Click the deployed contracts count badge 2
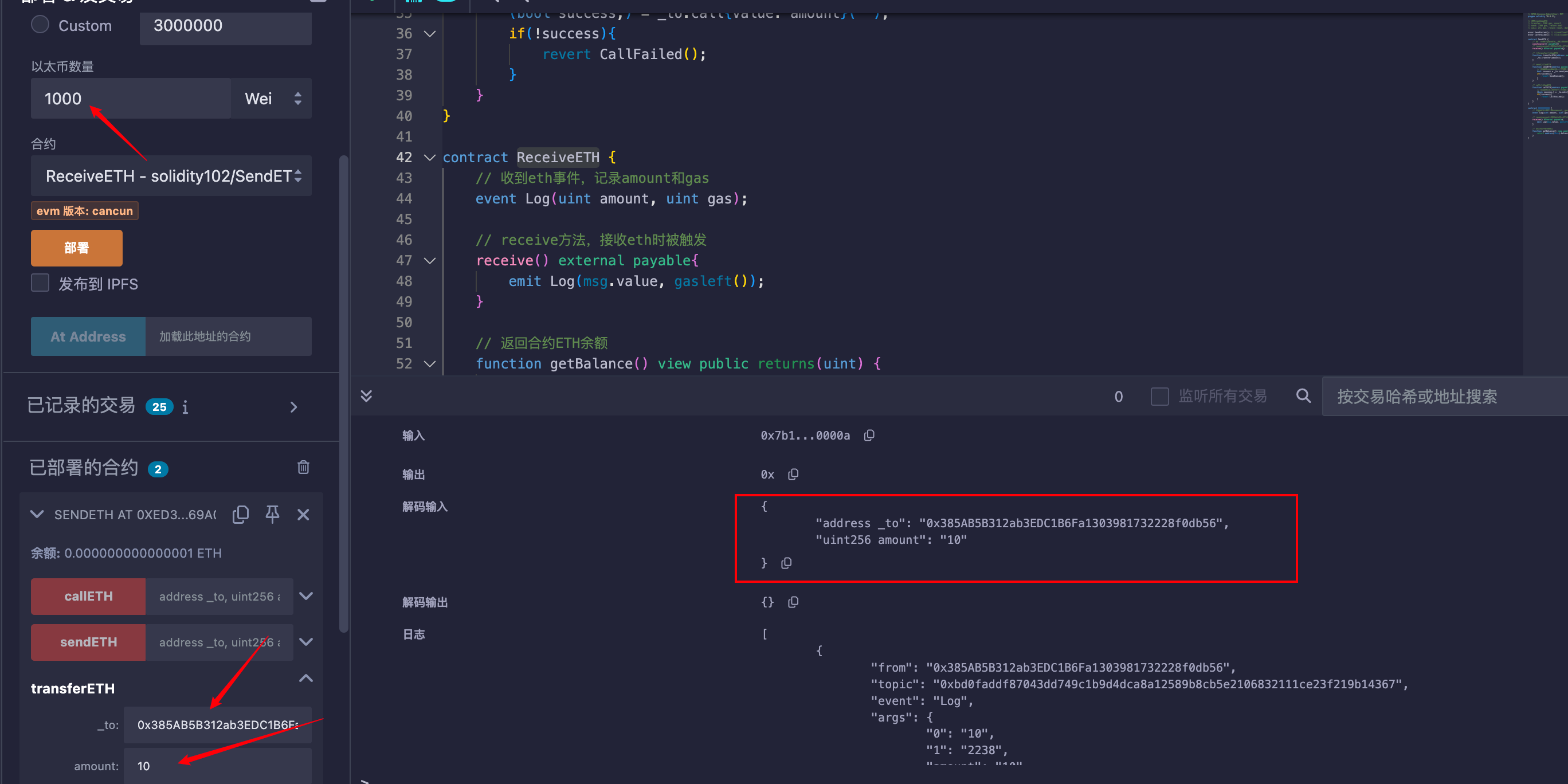 pos(158,469)
